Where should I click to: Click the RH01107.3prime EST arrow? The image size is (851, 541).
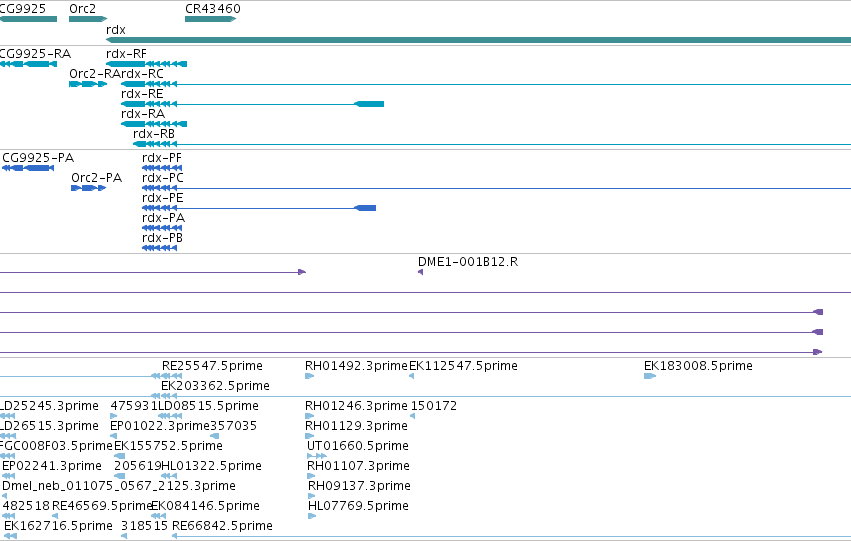[x=311, y=476]
